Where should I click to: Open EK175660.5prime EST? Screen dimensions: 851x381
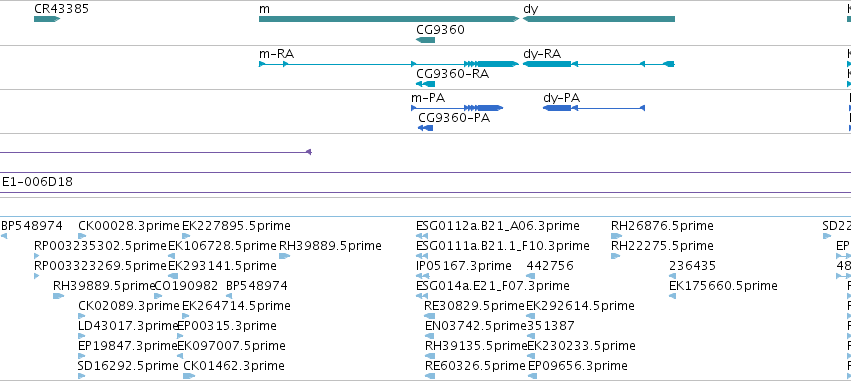723,286
